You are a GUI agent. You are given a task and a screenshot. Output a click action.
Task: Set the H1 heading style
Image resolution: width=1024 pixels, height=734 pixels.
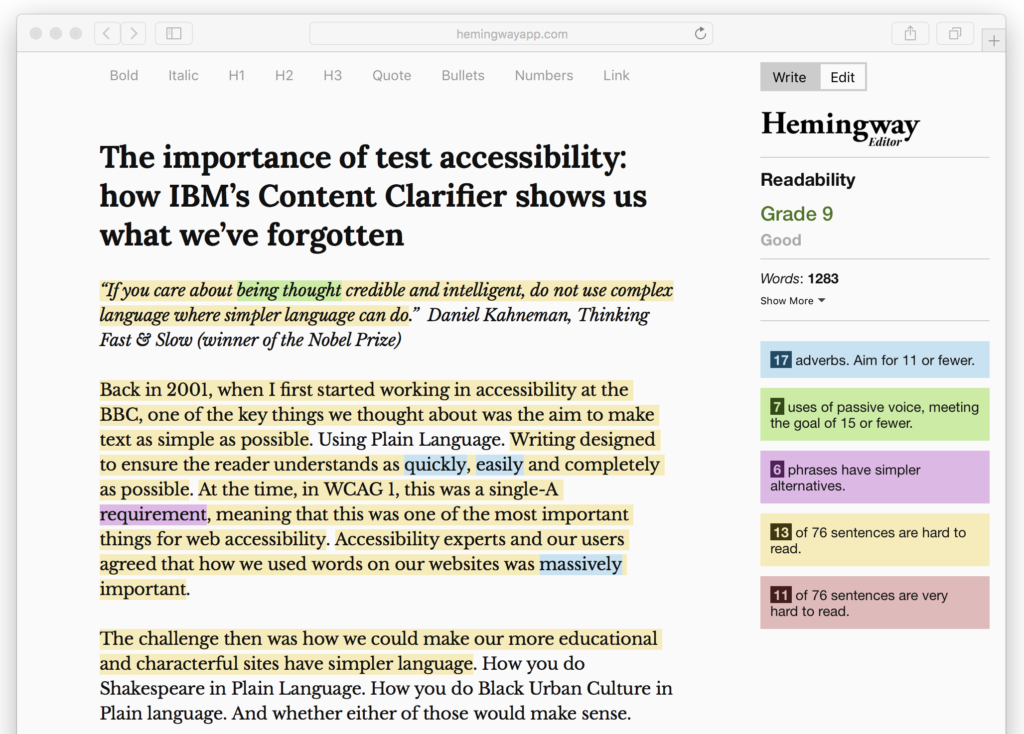(x=236, y=76)
